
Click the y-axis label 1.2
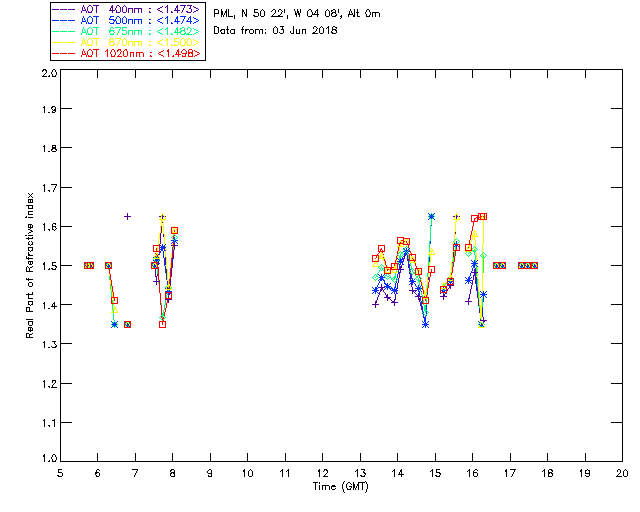click(x=49, y=384)
